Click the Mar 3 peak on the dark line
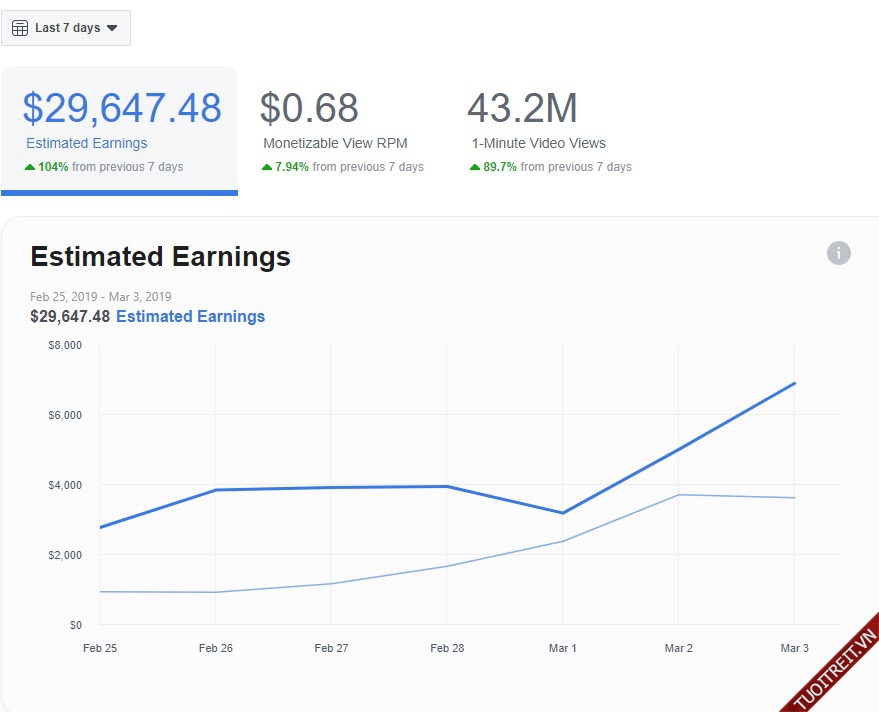This screenshot has width=879, height=712. [794, 383]
